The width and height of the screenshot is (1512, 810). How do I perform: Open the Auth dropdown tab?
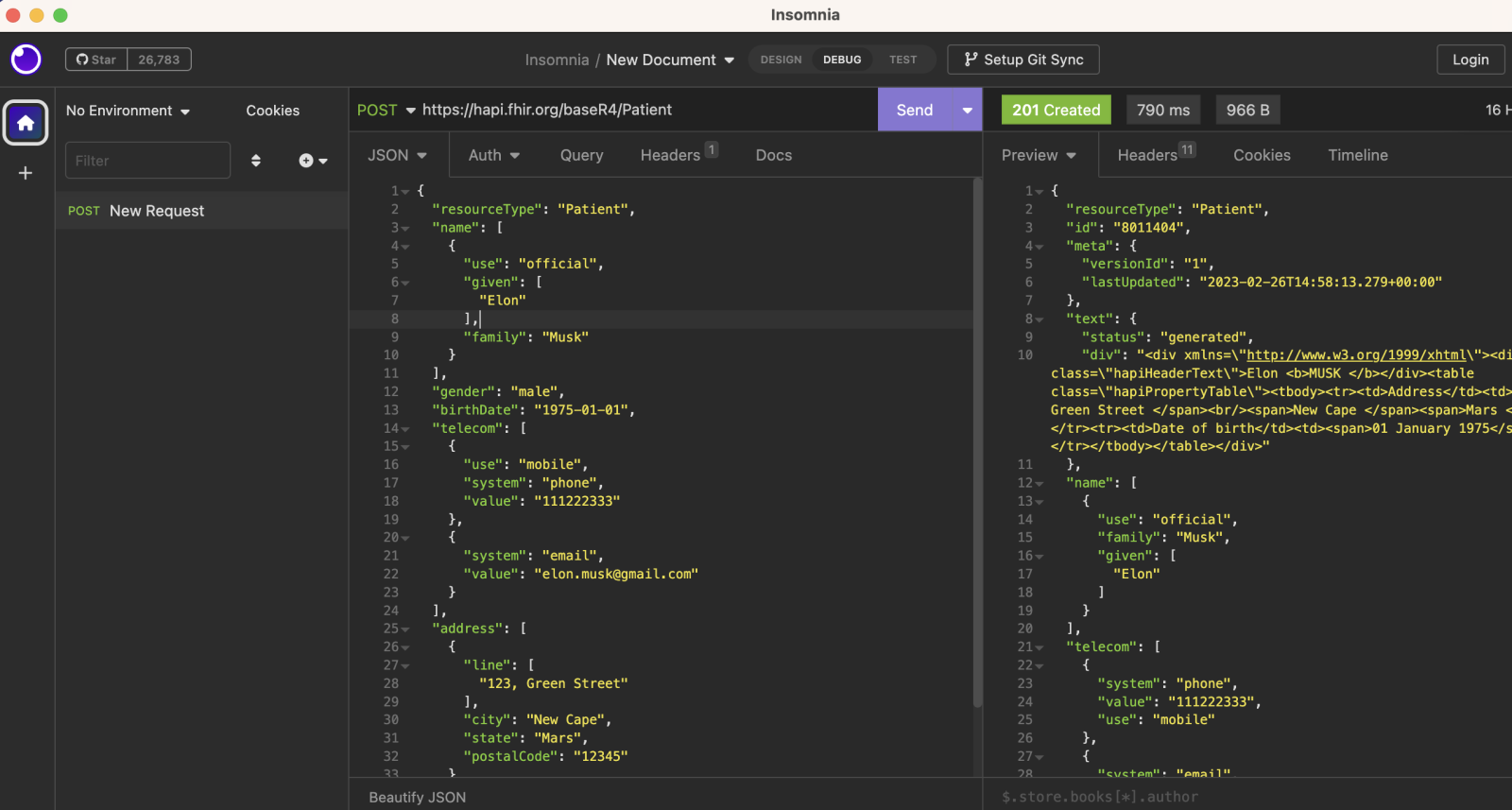[x=494, y=155]
